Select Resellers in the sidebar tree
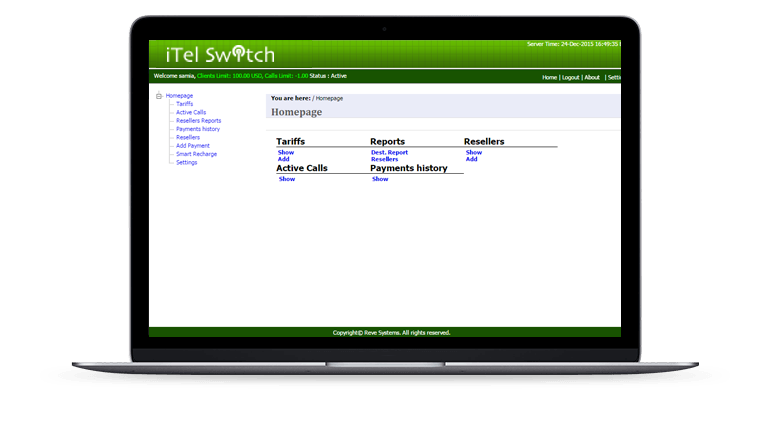Image resolution: width=771 pixels, height=434 pixels. pos(187,137)
